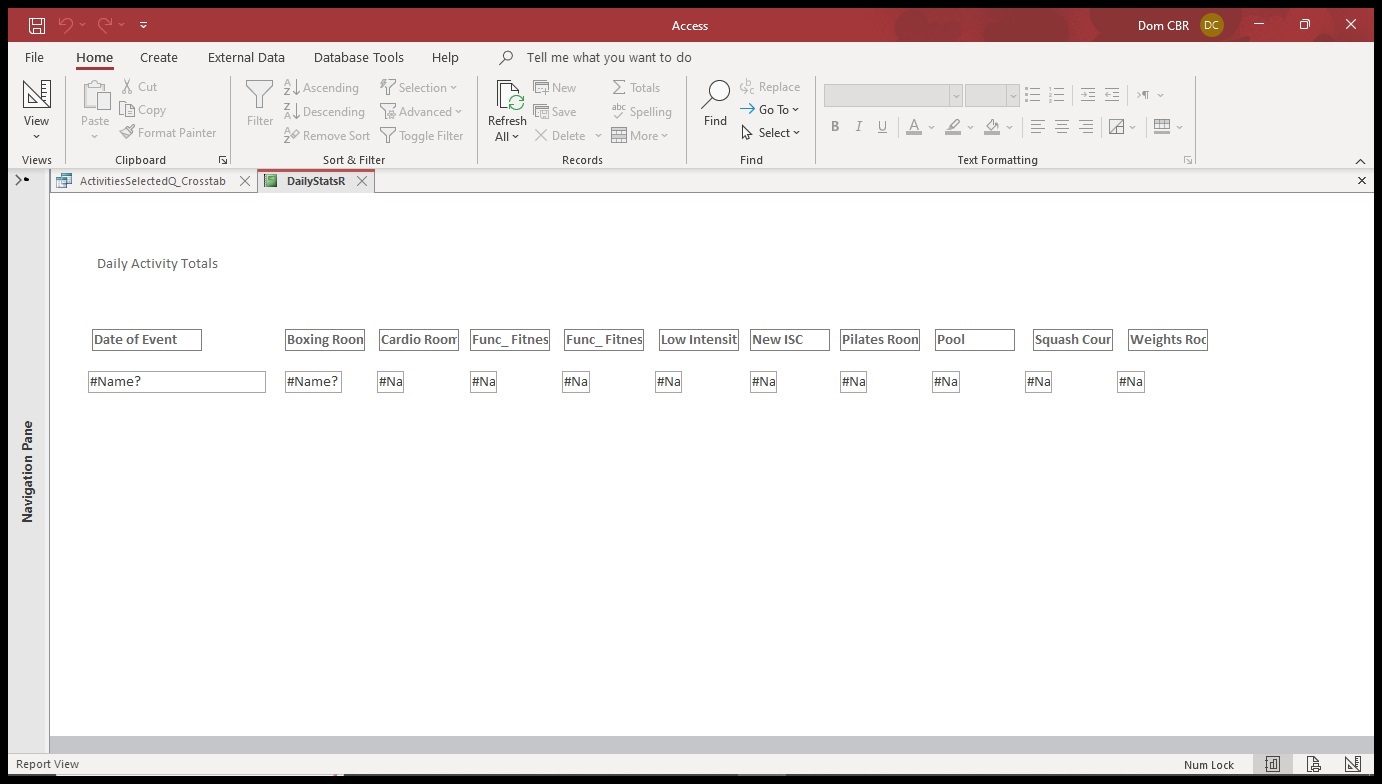Switch to the ActivitiesSelectedQ_Crosstab tab
1382x784 pixels.
click(x=150, y=181)
